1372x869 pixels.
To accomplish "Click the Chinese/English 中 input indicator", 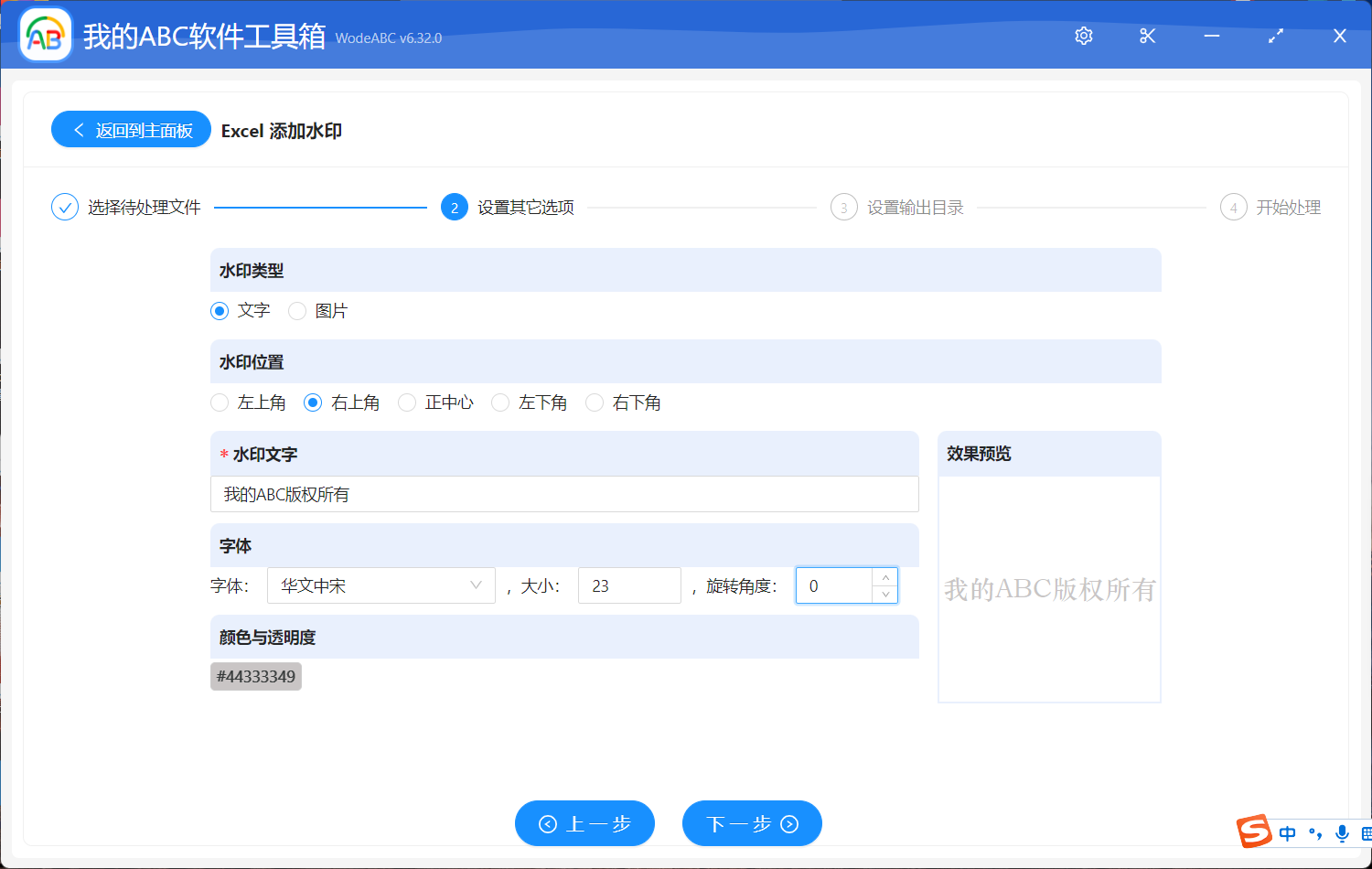I will pos(1287,833).
